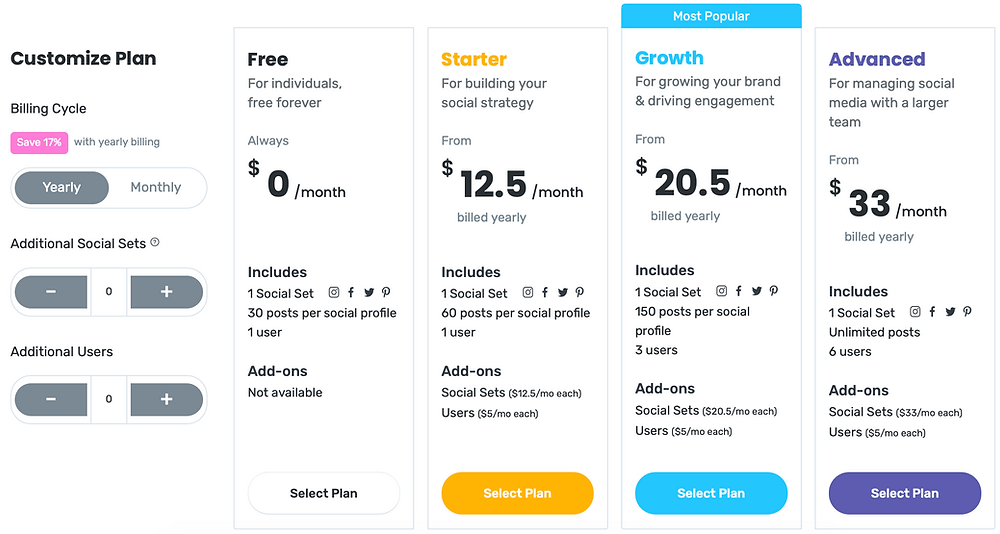Select the Free plan
The height and width of the screenshot is (534, 1000).
[x=323, y=493]
